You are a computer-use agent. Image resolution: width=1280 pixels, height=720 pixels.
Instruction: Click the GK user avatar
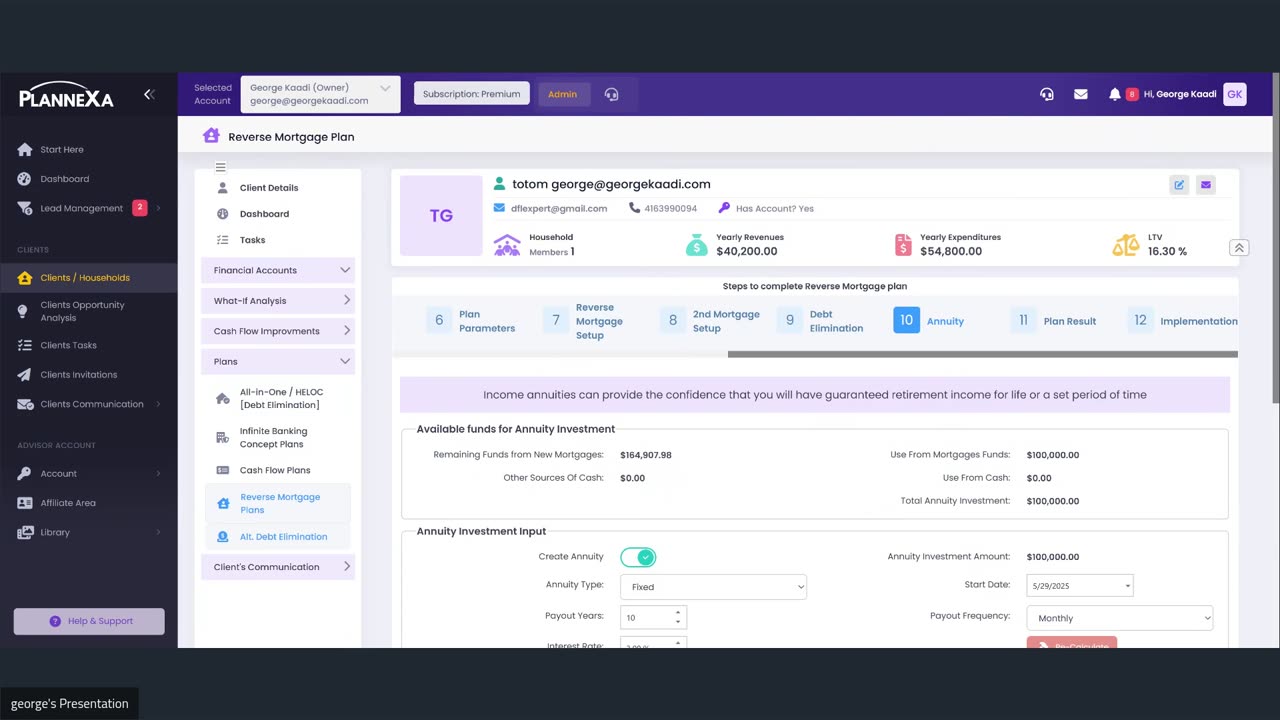tap(1235, 94)
